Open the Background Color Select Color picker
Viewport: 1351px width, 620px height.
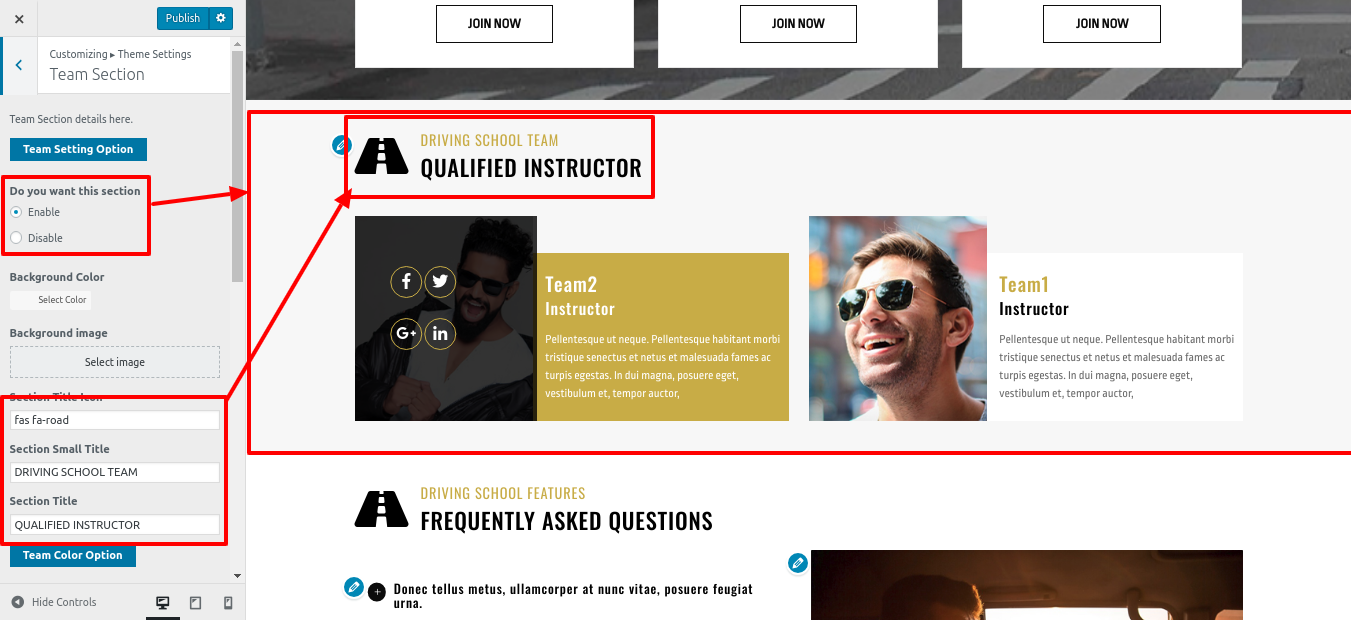click(50, 300)
